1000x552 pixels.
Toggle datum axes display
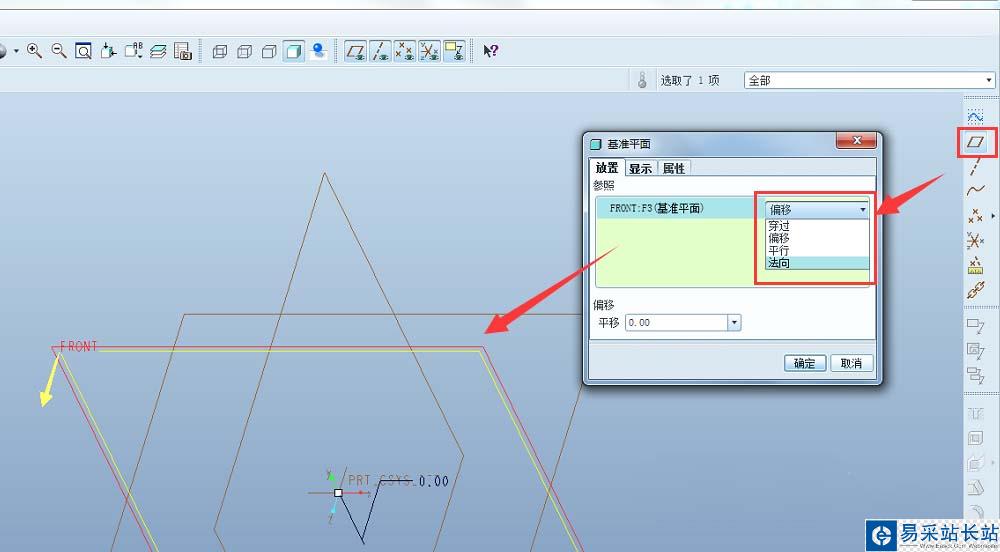[x=381, y=51]
